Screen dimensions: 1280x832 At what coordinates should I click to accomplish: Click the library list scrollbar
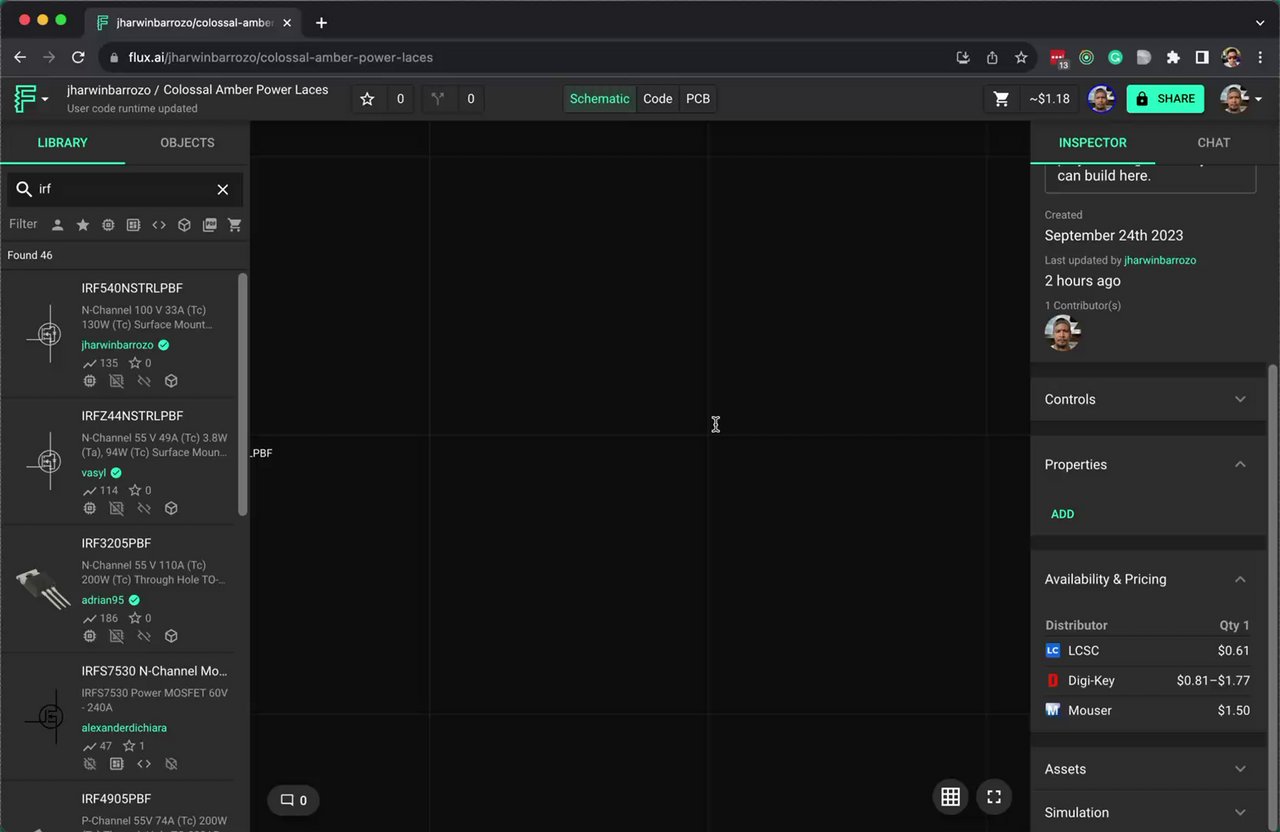coord(242,394)
